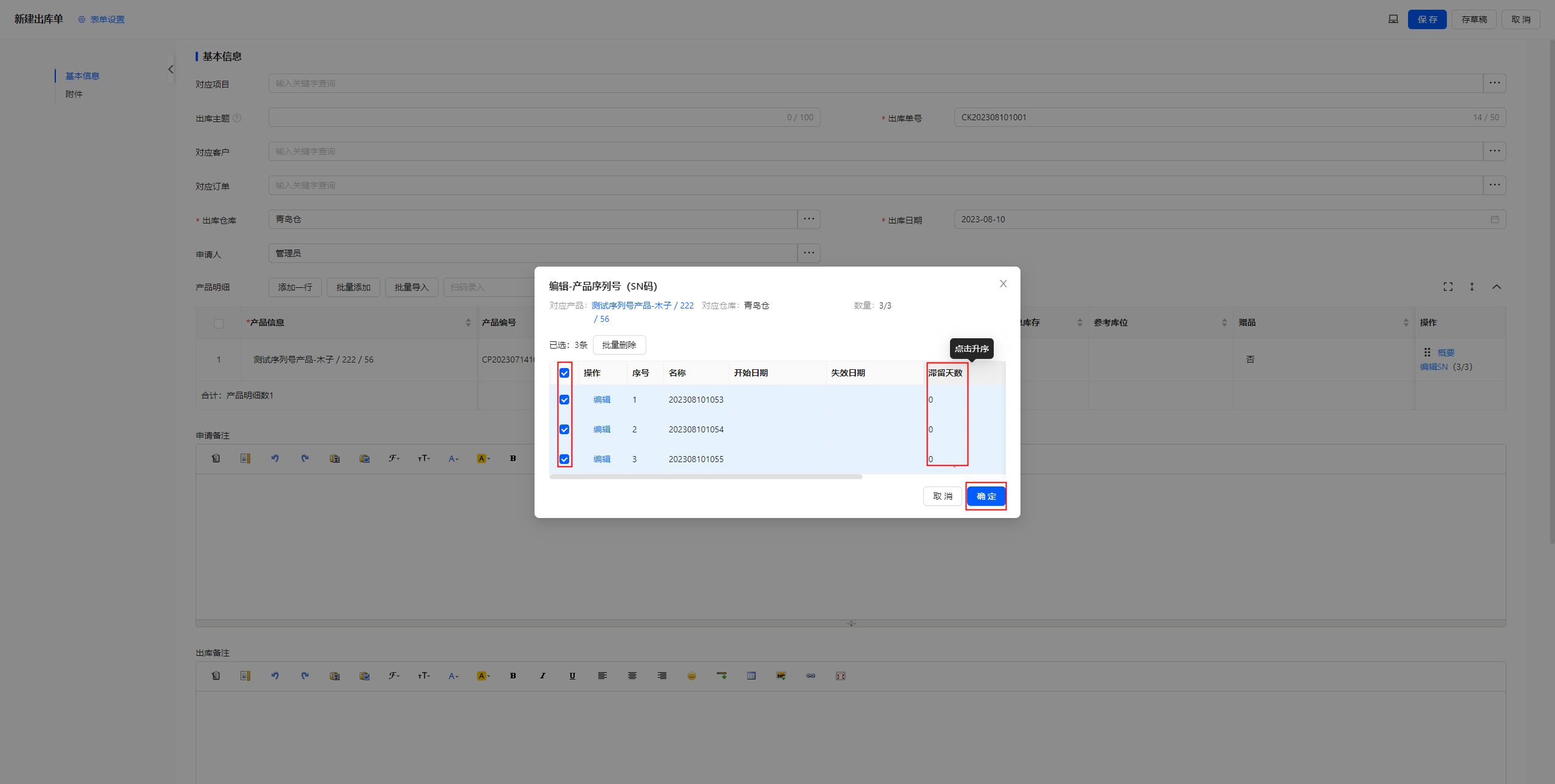
Task: Open the 对应订单 lookup ellipsis button
Action: coord(1494,185)
